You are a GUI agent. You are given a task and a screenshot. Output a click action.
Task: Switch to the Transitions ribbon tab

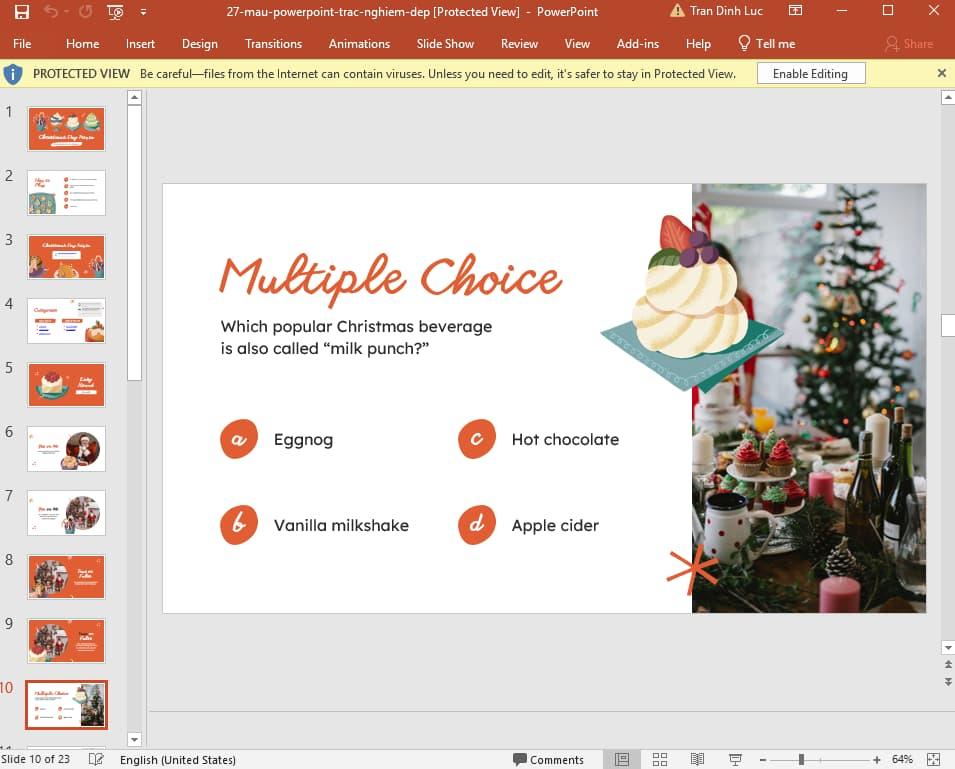pos(273,43)
